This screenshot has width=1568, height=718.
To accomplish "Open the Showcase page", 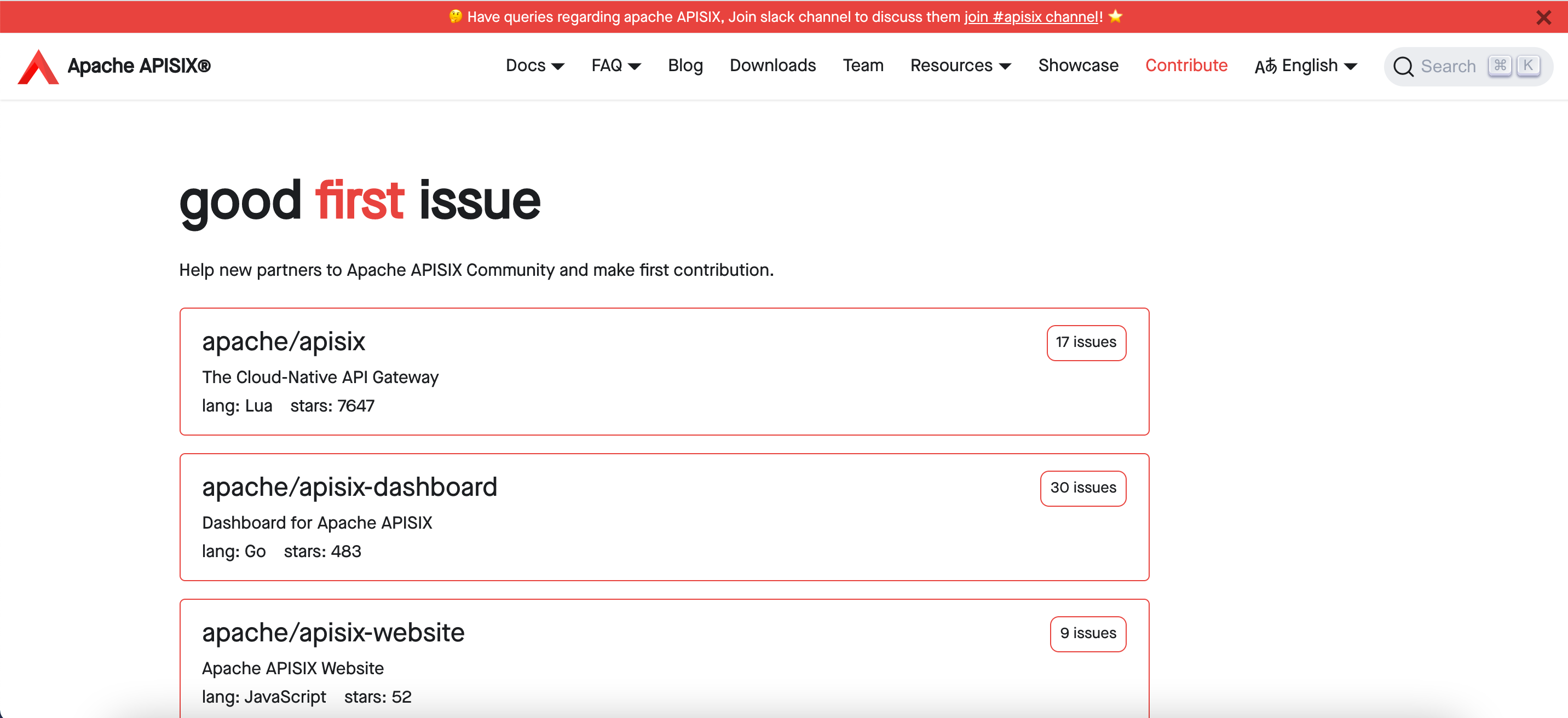I will [1078, 66].
